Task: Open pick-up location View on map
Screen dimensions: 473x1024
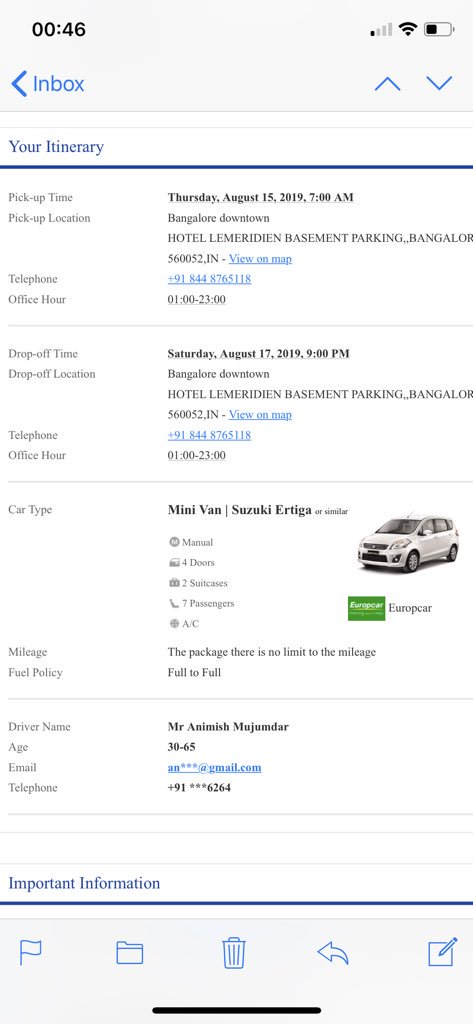Action: (x=260, y=259)
